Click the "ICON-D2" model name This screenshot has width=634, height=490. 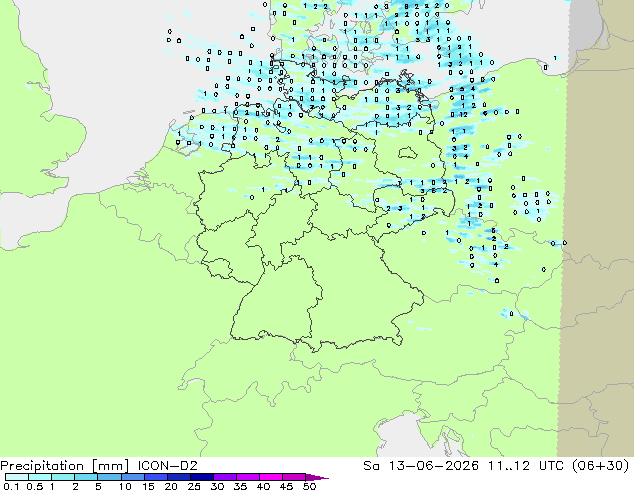[x=167, y=466]
